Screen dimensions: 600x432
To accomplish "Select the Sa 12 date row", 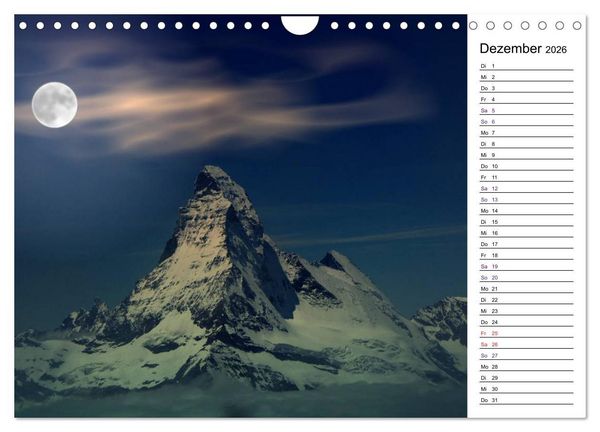I will pyautogui.click(x=527, y=188).
